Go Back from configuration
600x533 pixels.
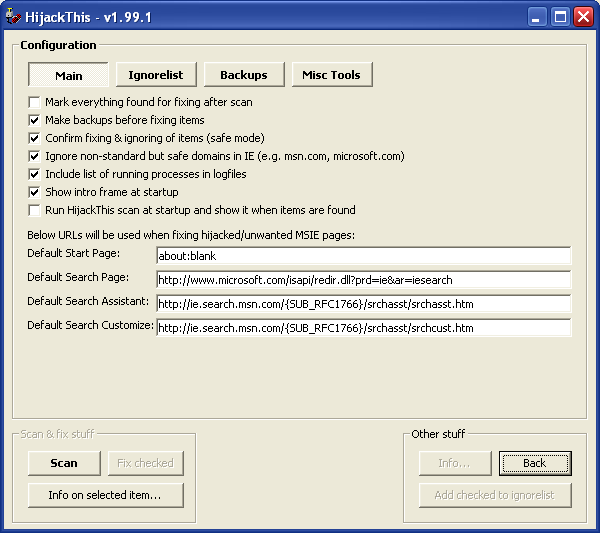[x=535, y=463]
